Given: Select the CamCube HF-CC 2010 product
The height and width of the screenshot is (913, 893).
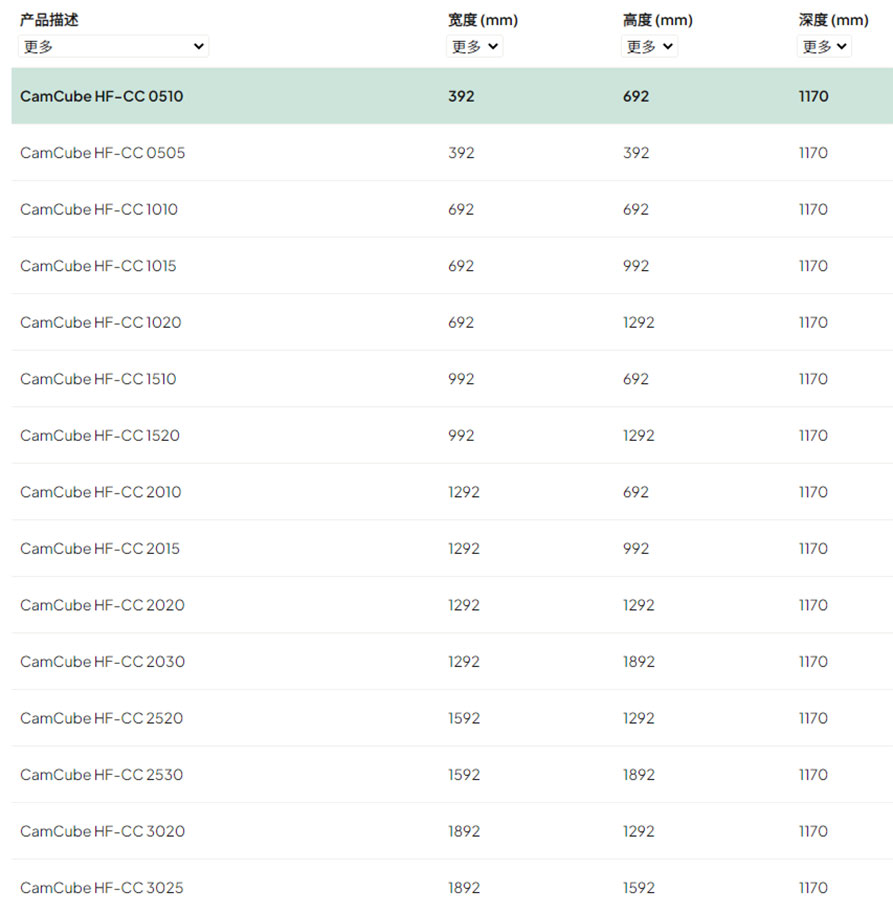Looking at the screenshot, I should click(452, 491).
